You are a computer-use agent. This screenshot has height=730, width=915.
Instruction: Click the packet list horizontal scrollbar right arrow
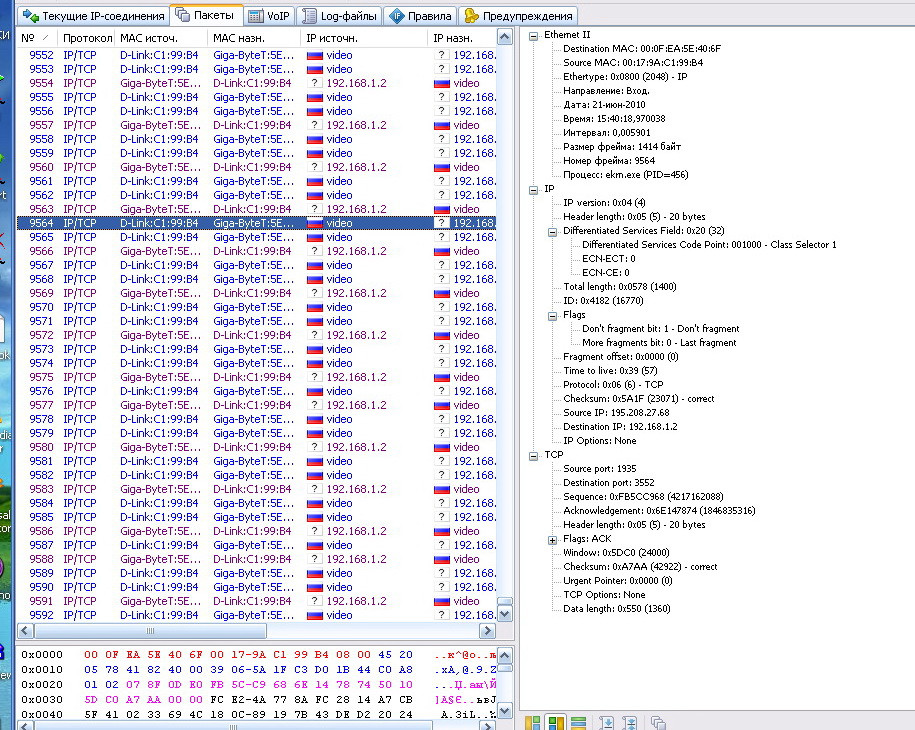click(487, 631)
